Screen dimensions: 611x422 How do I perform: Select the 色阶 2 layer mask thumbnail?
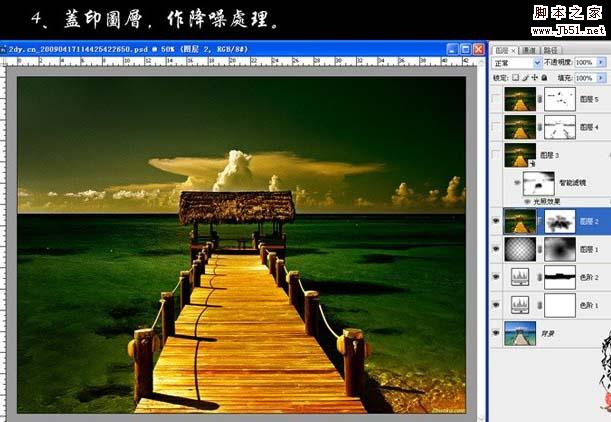[x=560, y=277]
